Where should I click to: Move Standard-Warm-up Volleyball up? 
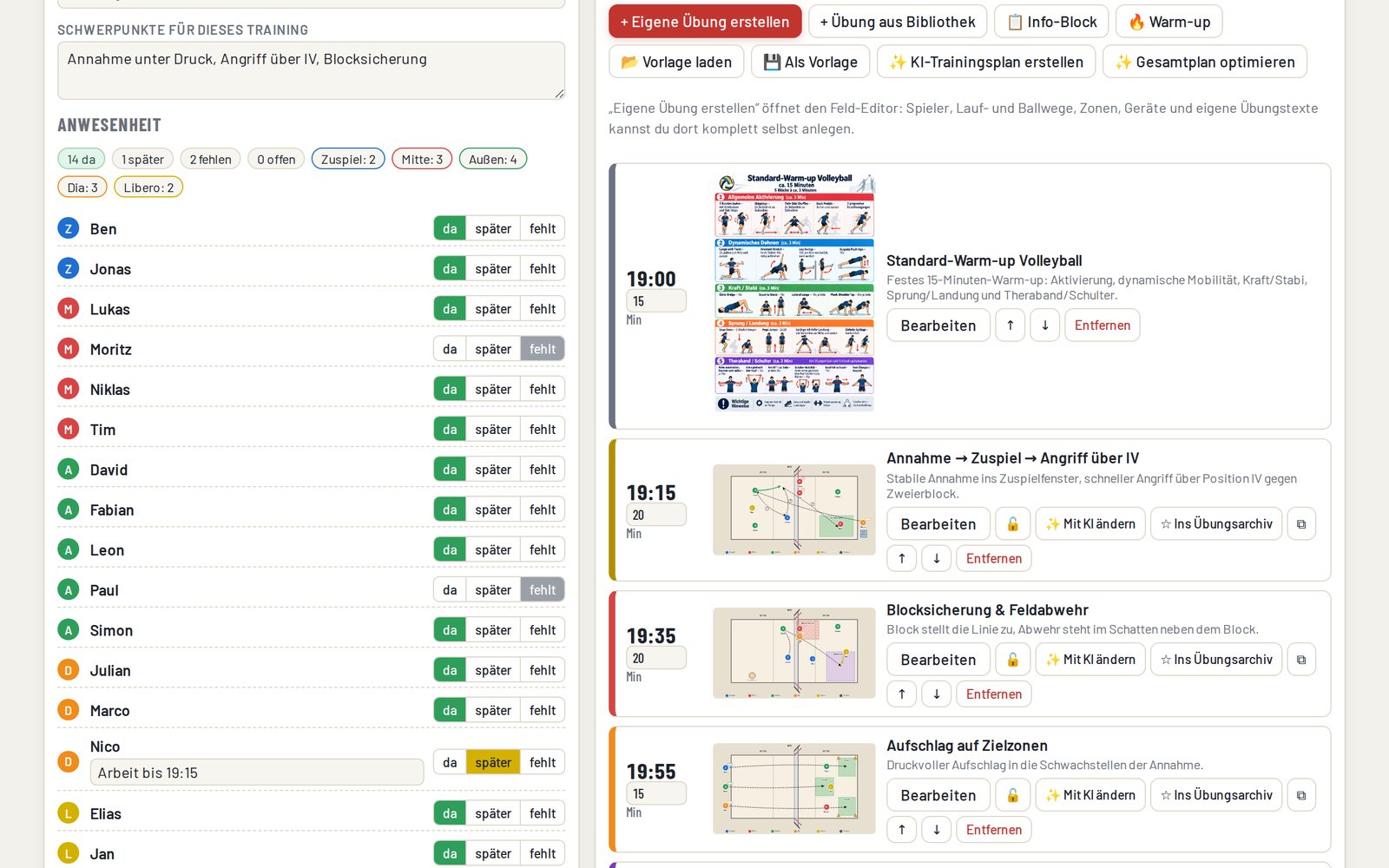coord(1010,325)
